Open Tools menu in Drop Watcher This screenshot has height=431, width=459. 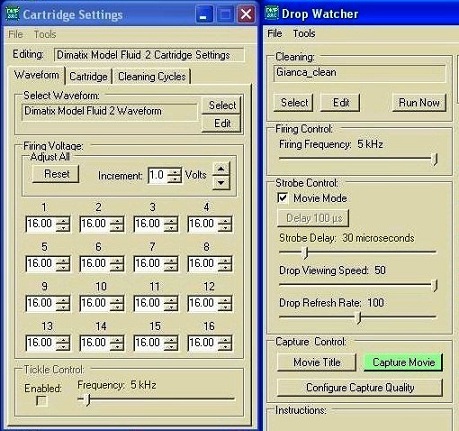(304, 34)
